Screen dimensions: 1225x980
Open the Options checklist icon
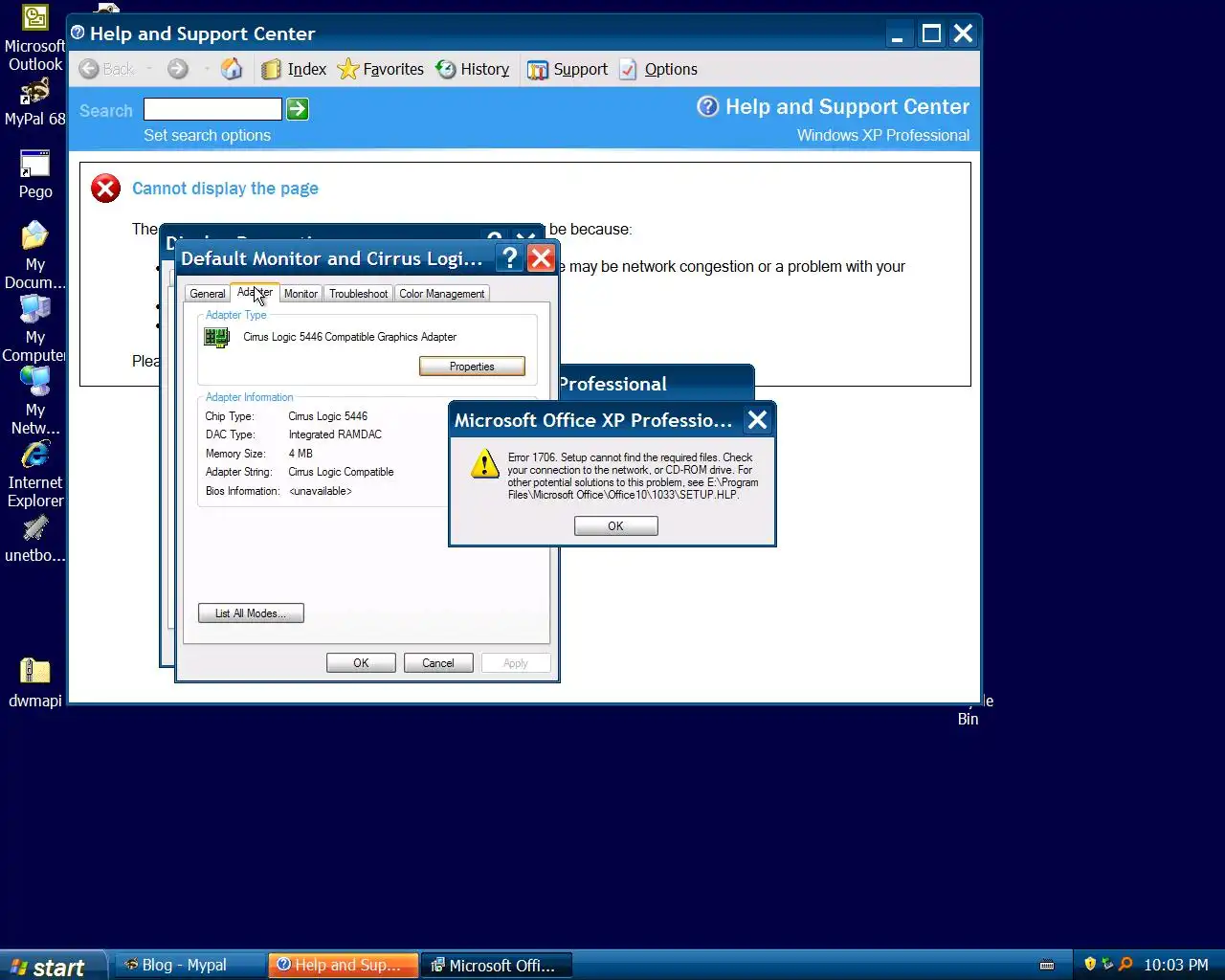628,69
